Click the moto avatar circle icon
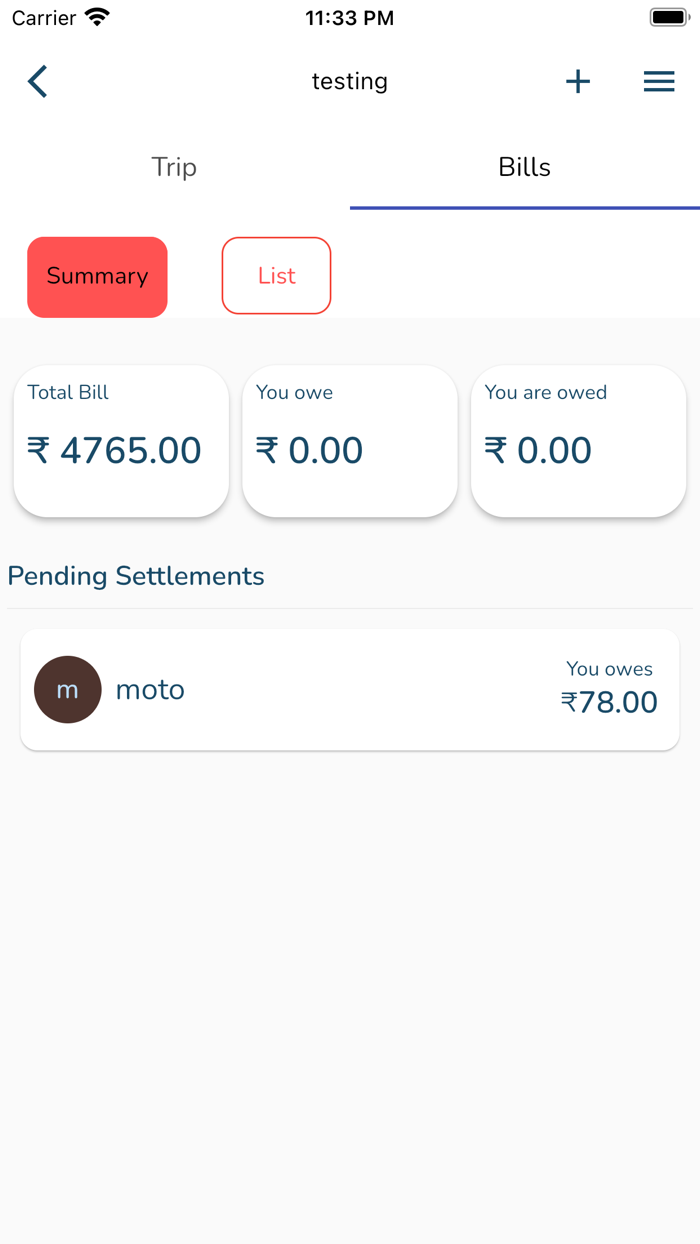 pos(67,689)
